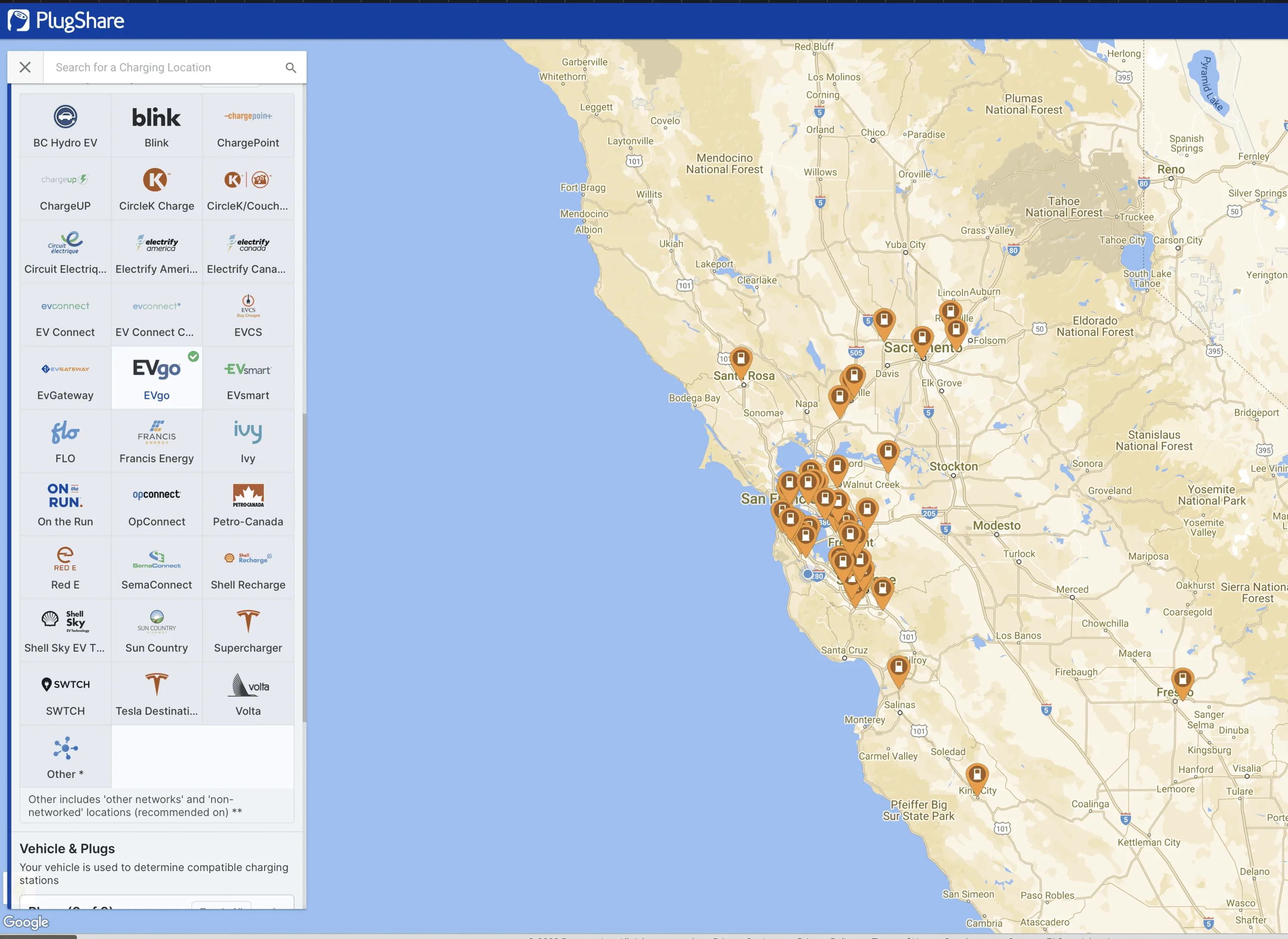The height and width of the screenshot is (939, 1288).
Task: Enable Electrify America network
Action: [156, 252]
